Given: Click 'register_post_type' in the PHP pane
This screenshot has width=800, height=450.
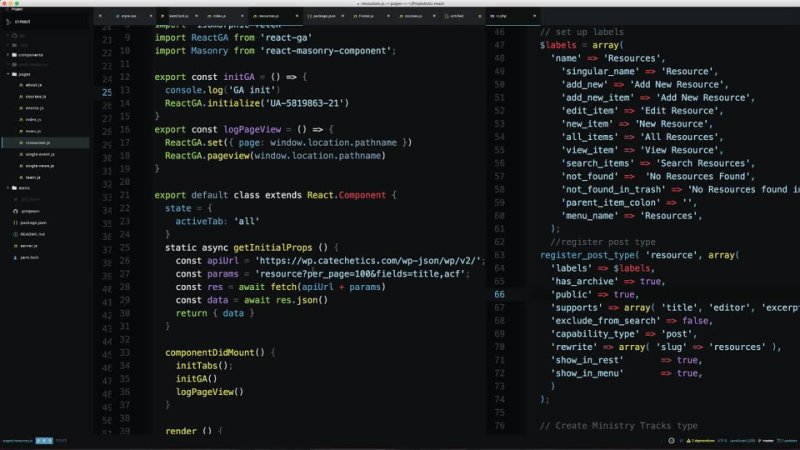Looking at the screenshot, I should (587, 255).
